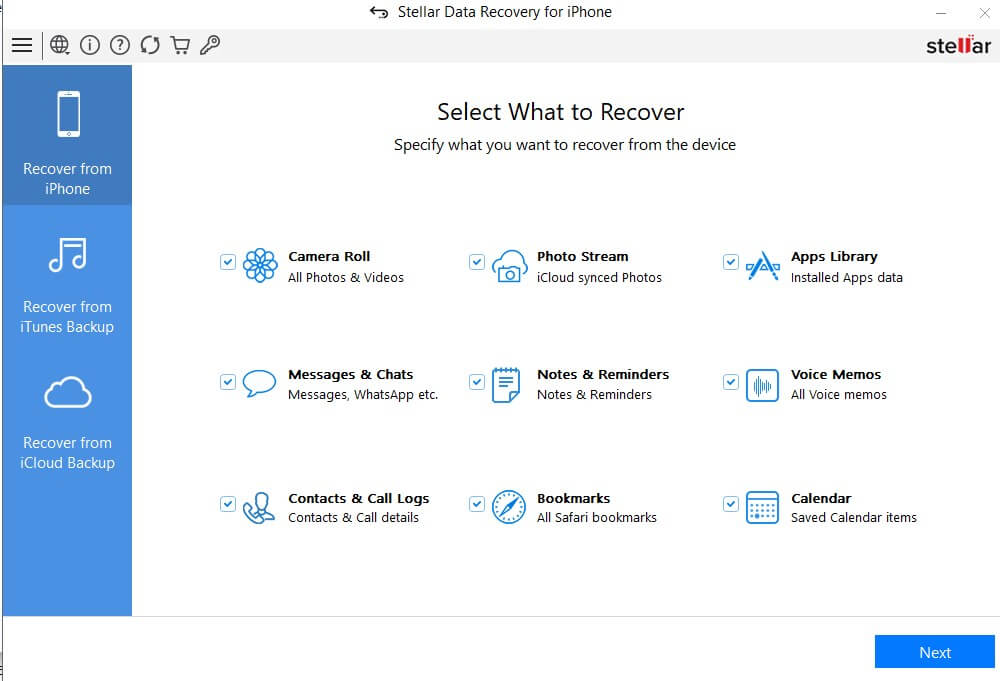The width and height of the screenshot is (1000, 681).
Task: Click the Next button
Action: 934,652
